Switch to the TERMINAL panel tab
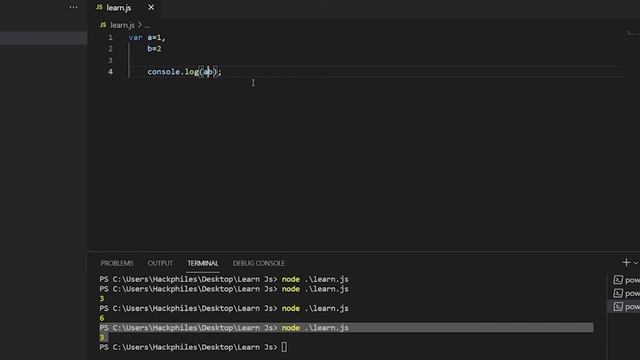The width and height of the screenshot is (640, 360). (203, 263)
